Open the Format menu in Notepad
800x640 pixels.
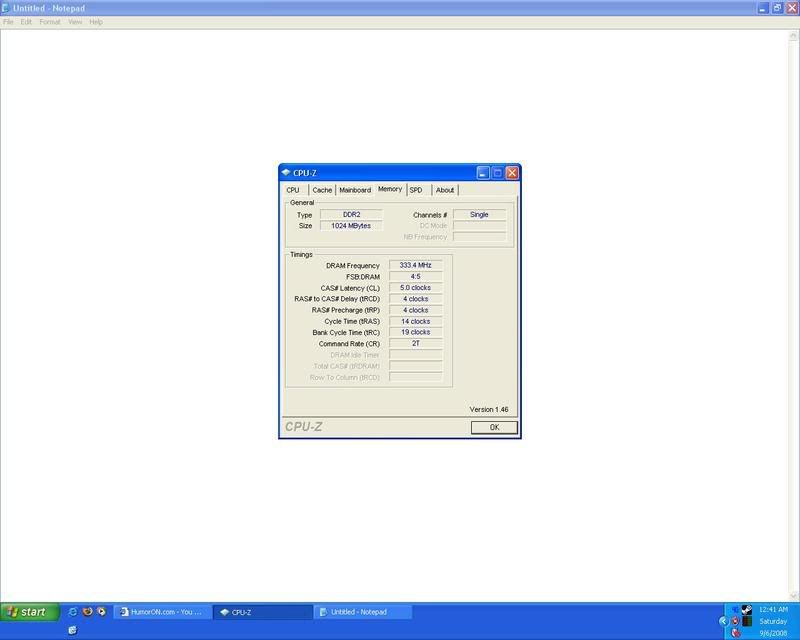49,21
